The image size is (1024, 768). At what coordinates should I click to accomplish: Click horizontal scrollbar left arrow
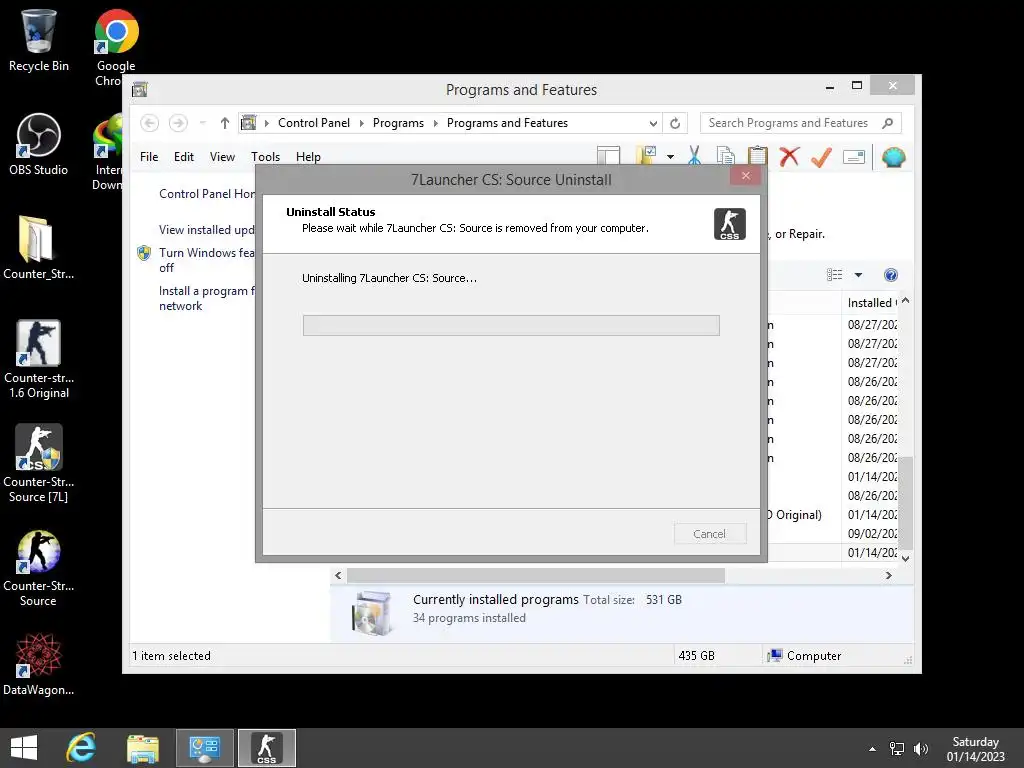tap(338, 575)
